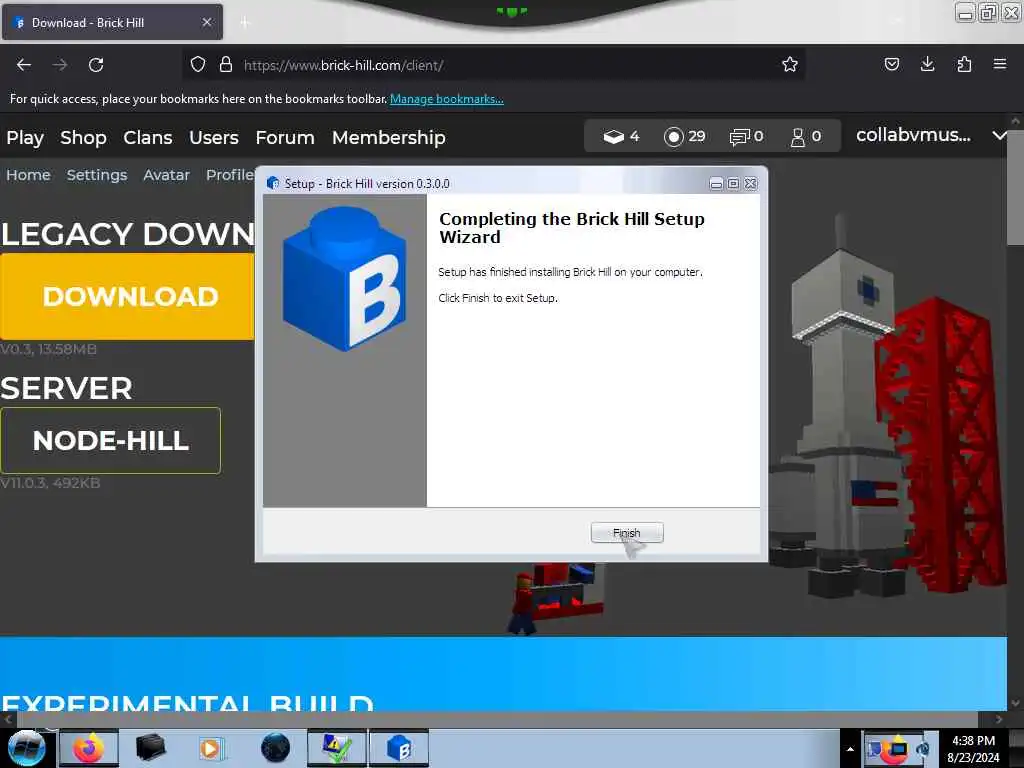
Task: Click the site padlock security icon
Action: point(226,65)
